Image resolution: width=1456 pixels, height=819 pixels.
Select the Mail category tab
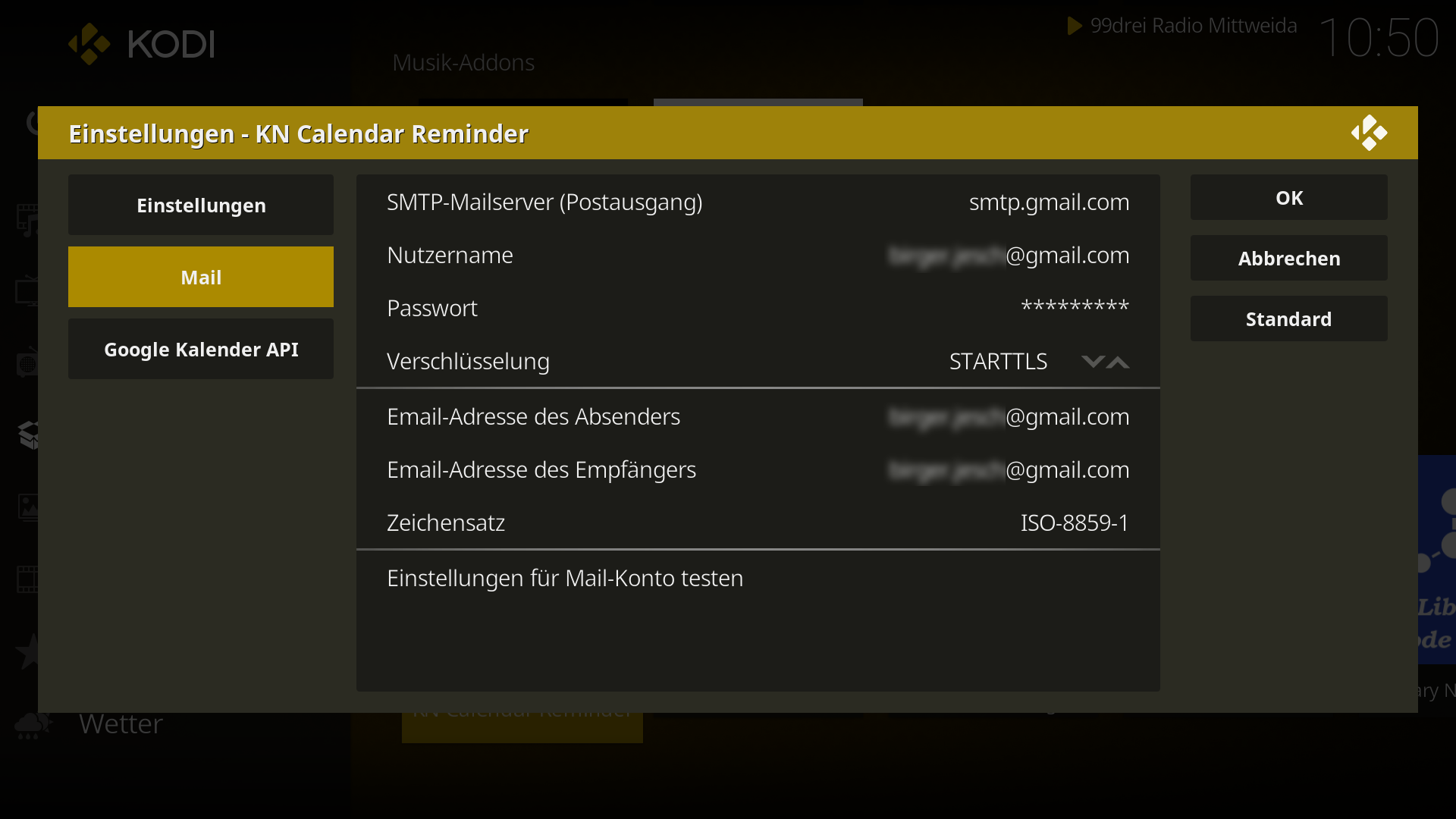(x=201, y=277)
